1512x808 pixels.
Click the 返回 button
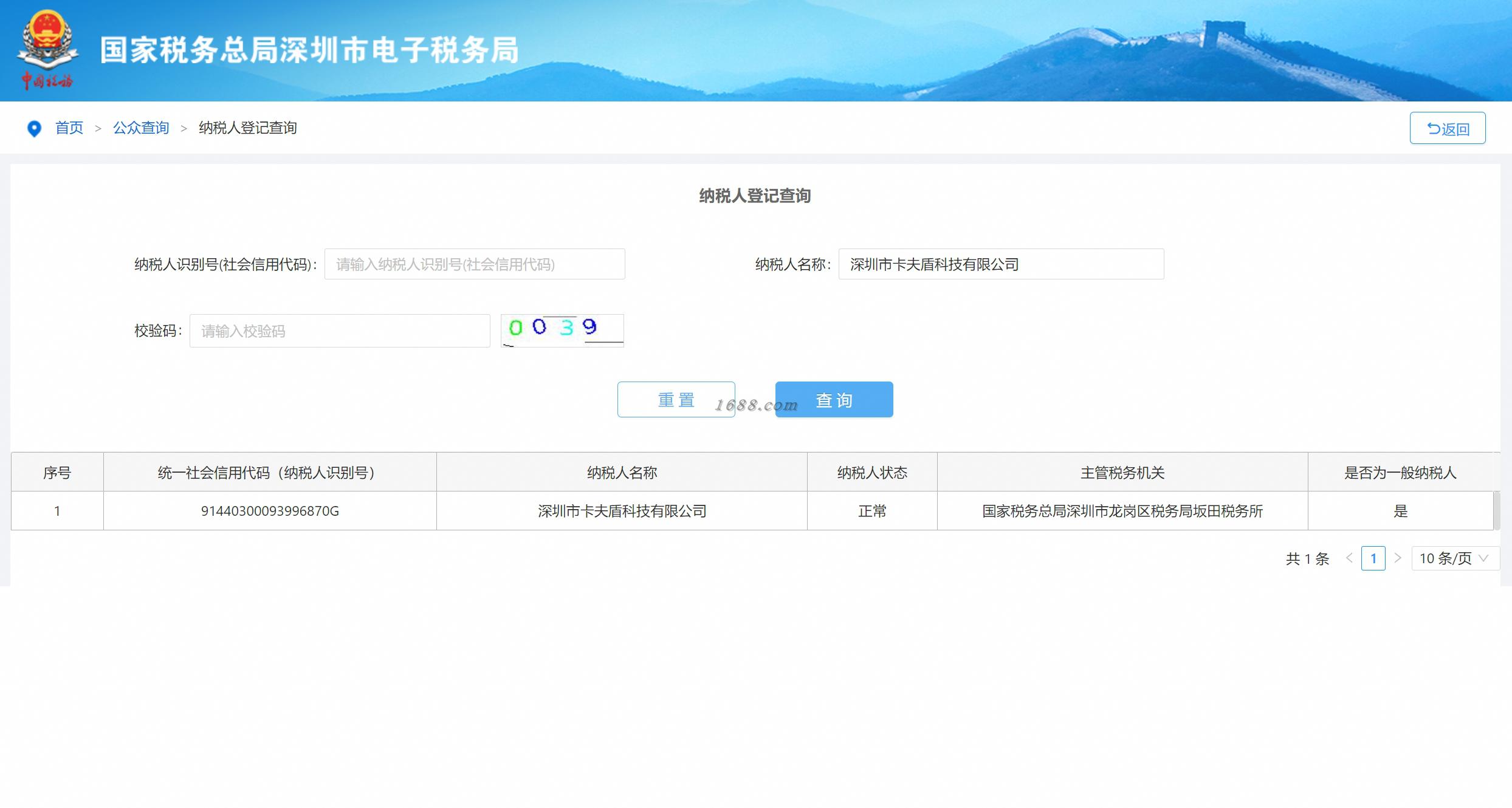pyautogui.click(x=1447, y=128)
